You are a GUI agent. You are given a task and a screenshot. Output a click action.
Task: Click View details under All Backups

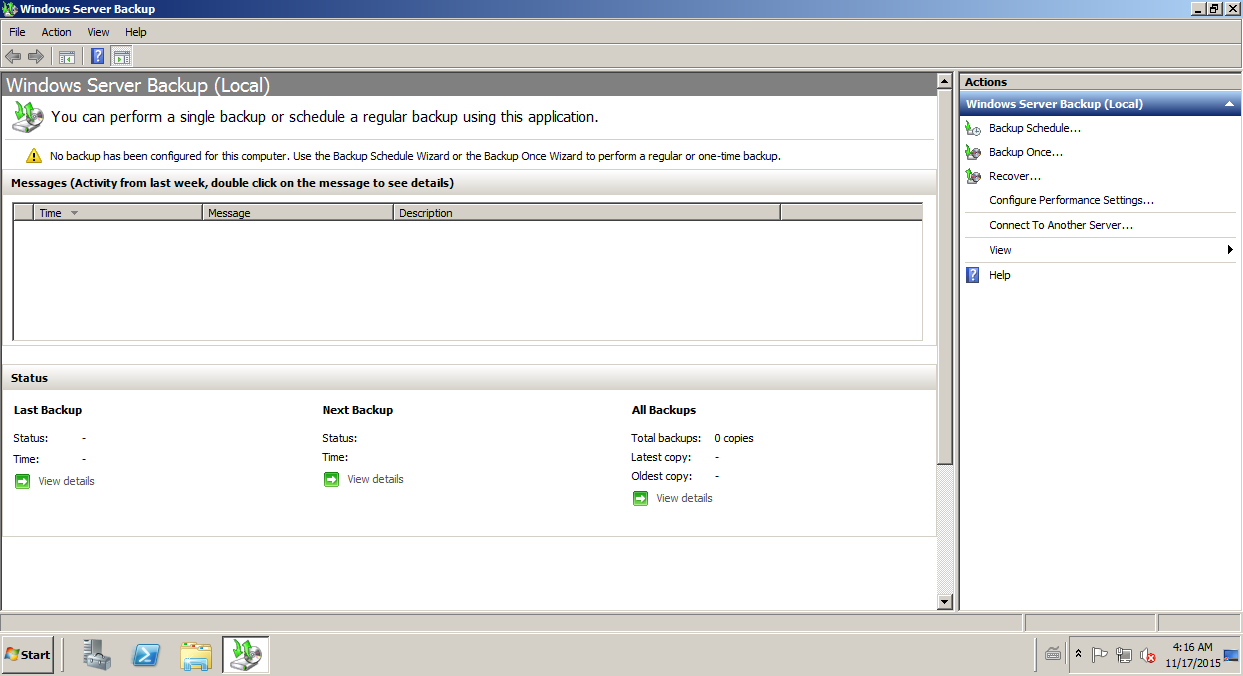[684, 498]
